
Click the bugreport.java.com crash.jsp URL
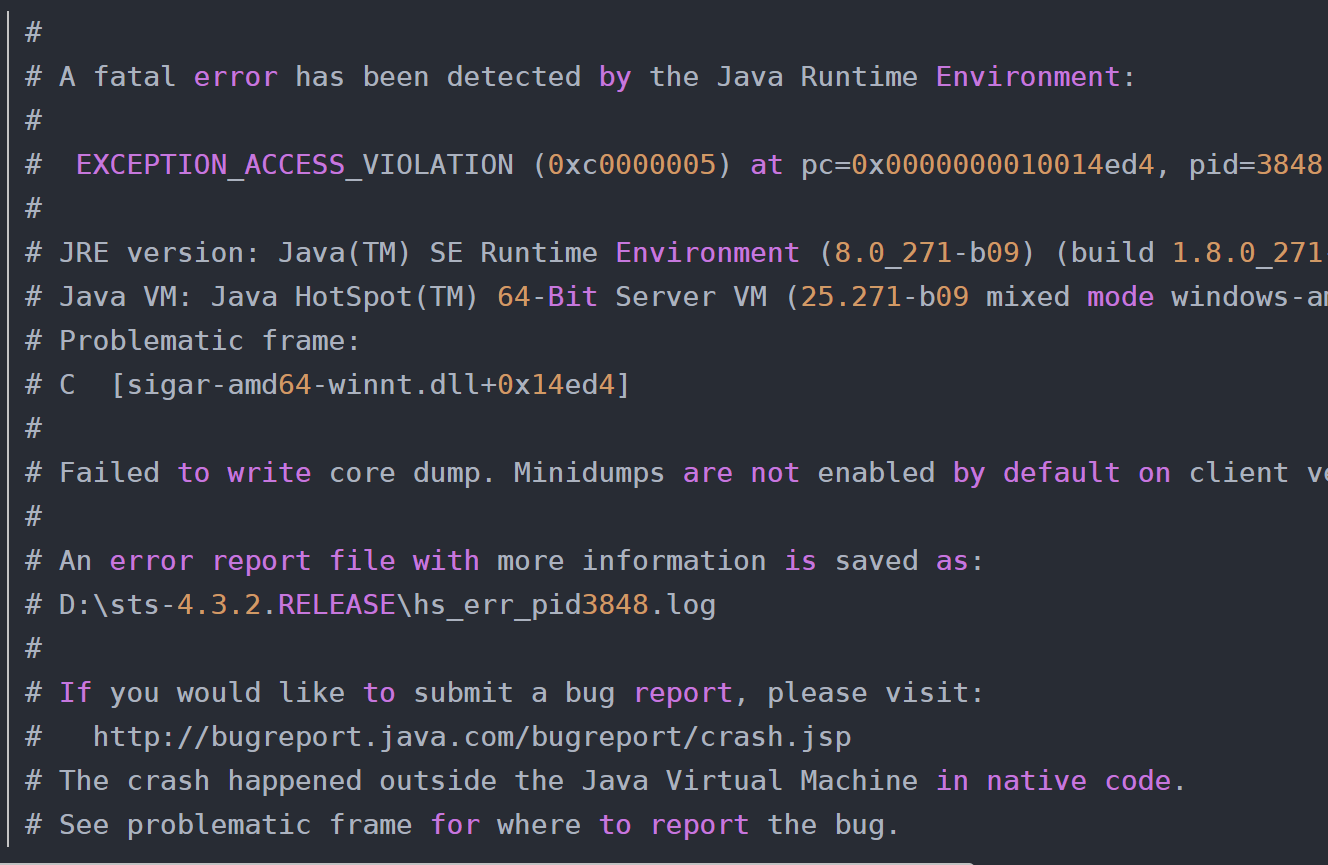pos(472,737)
